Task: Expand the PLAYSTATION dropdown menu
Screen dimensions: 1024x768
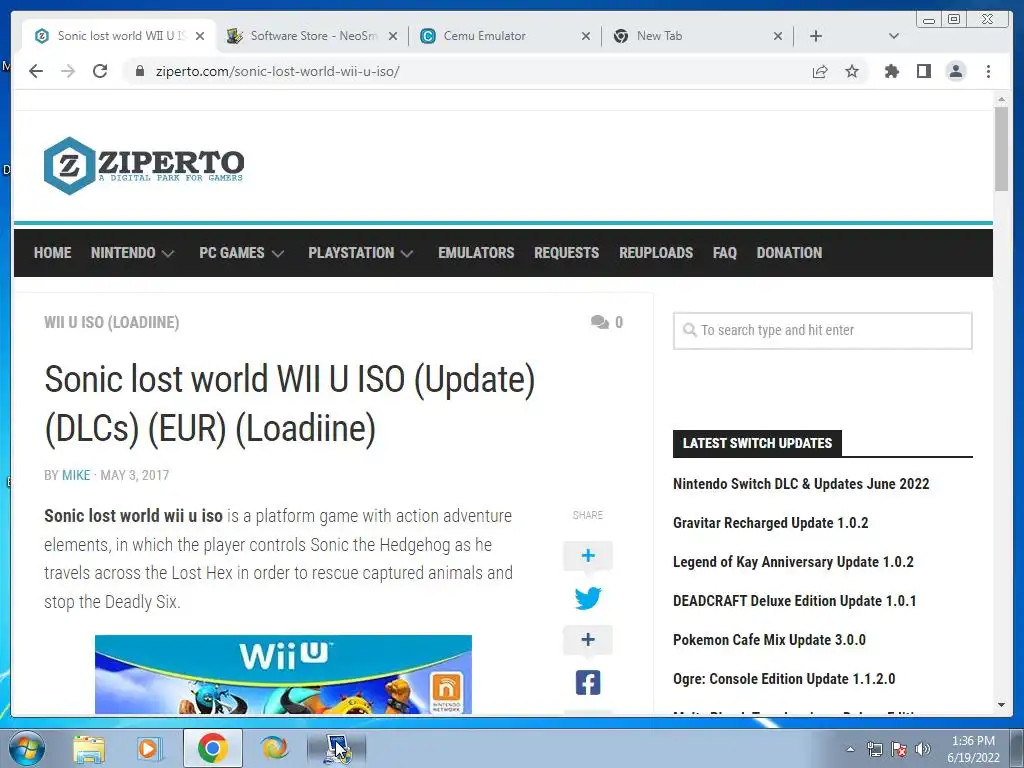Action: 360,253
